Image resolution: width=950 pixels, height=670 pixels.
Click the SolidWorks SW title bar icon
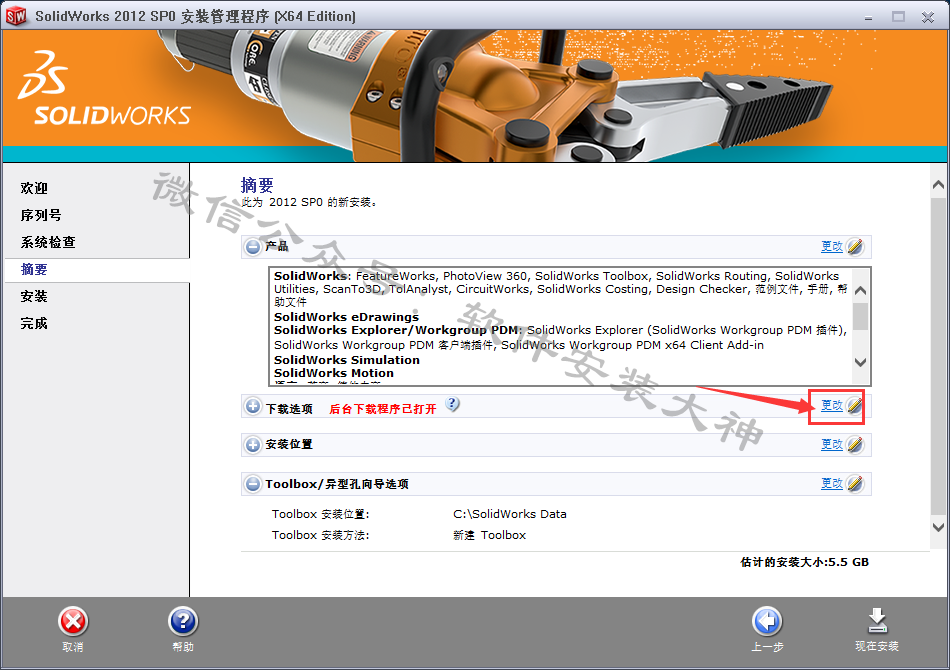point(16,16)
